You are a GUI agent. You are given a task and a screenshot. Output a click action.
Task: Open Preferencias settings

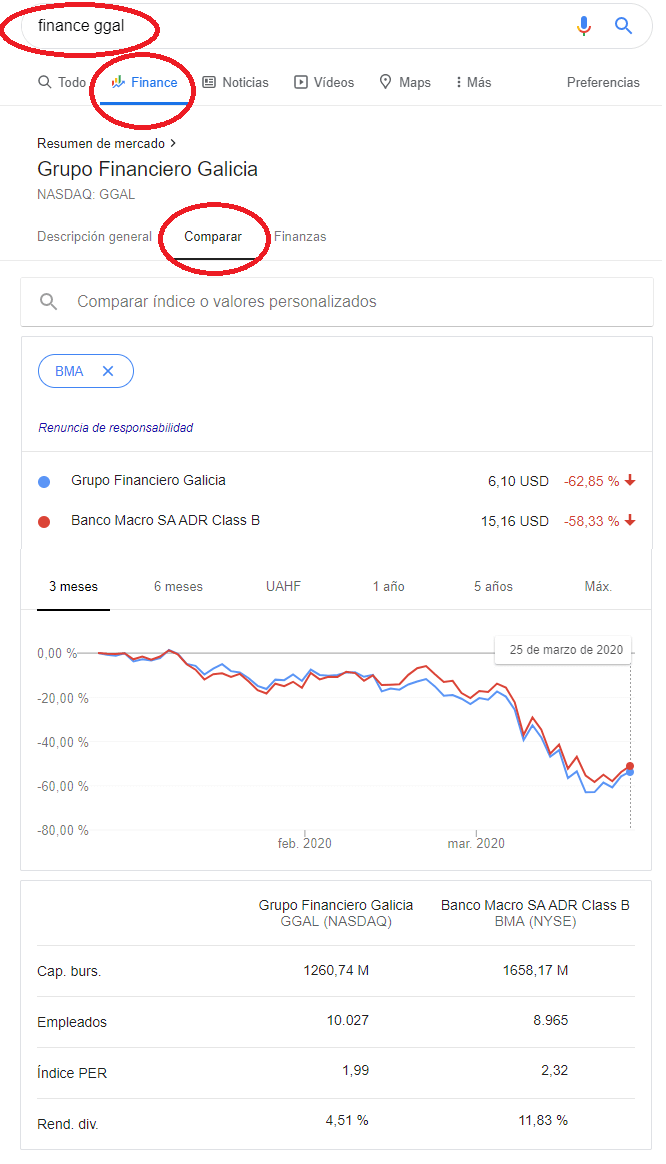pos(603,82)
